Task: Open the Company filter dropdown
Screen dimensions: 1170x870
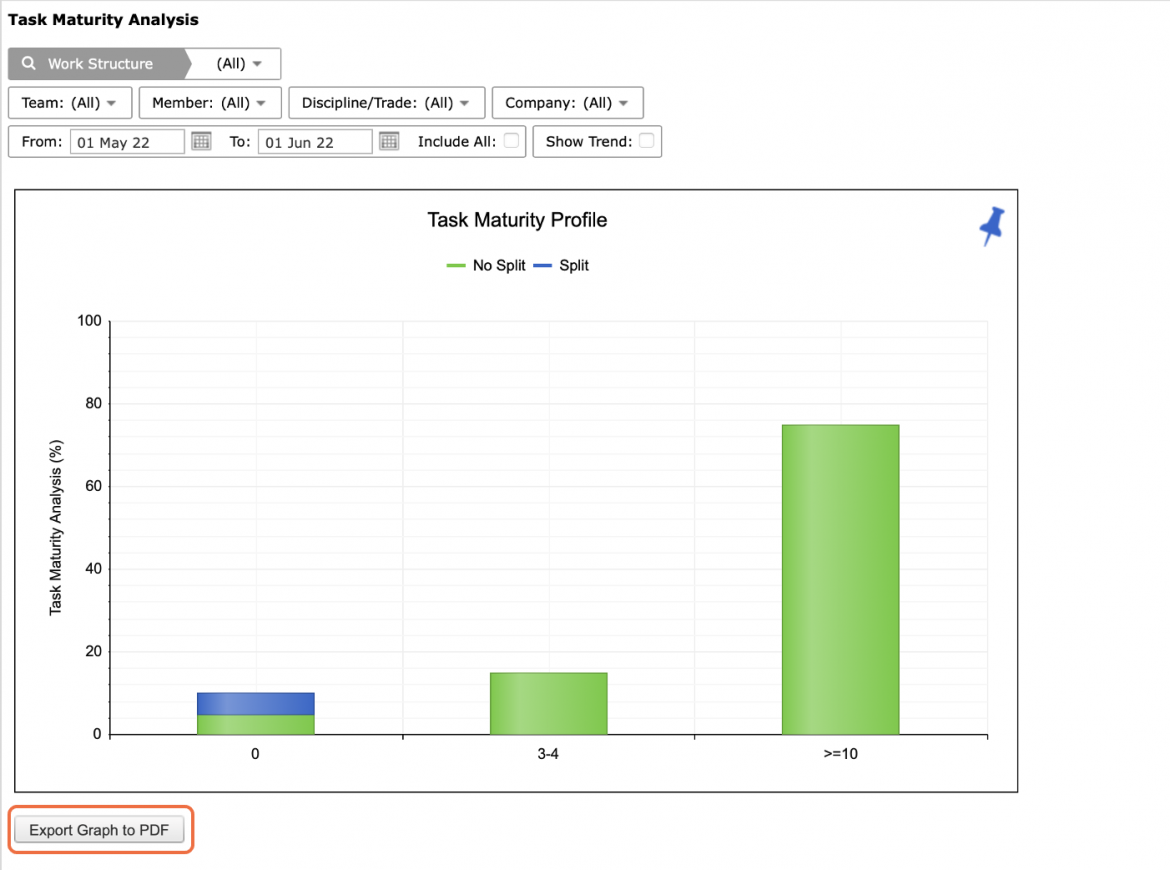Action: (568, 103)
